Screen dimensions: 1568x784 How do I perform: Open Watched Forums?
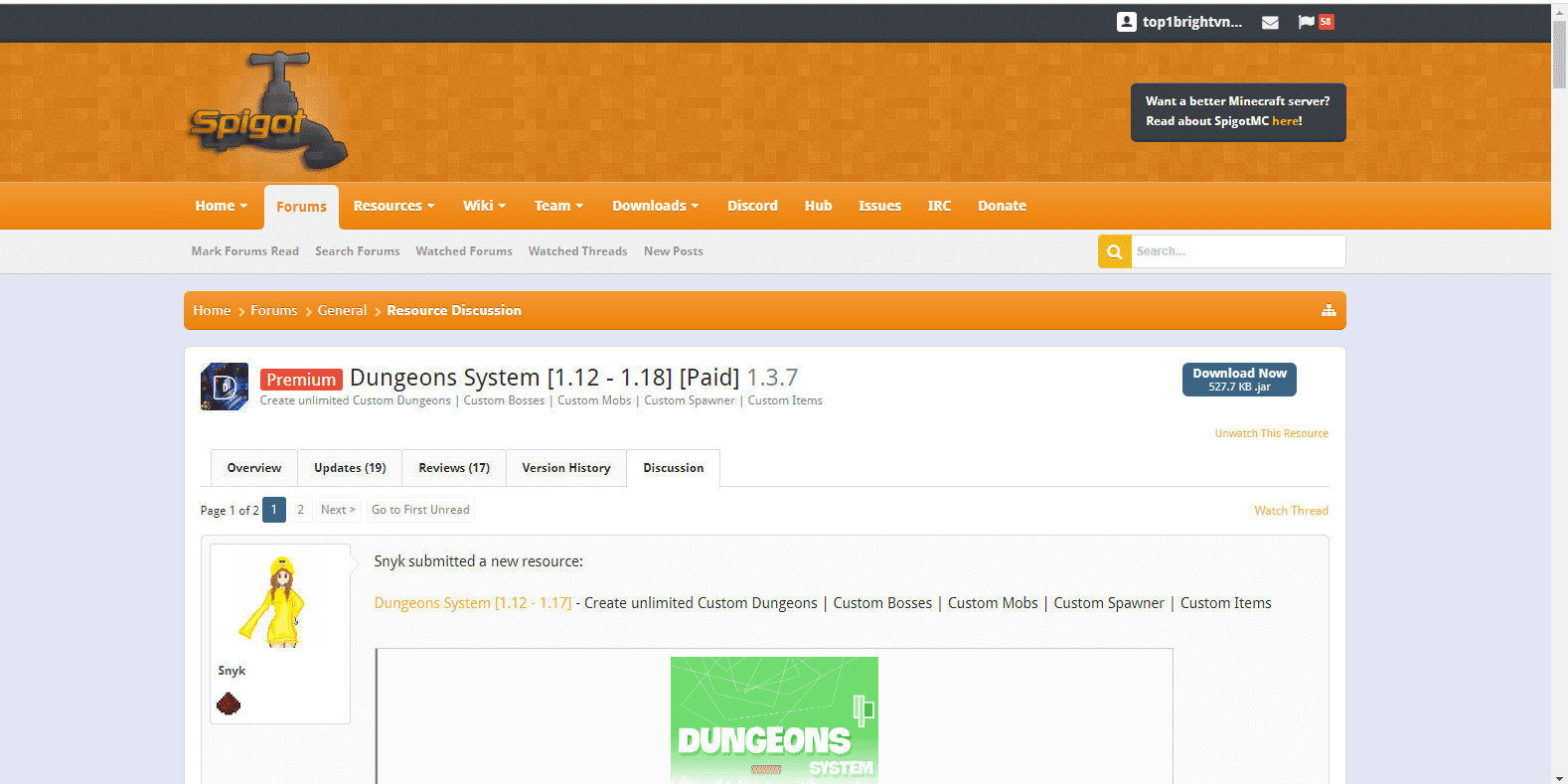point(464,251)
